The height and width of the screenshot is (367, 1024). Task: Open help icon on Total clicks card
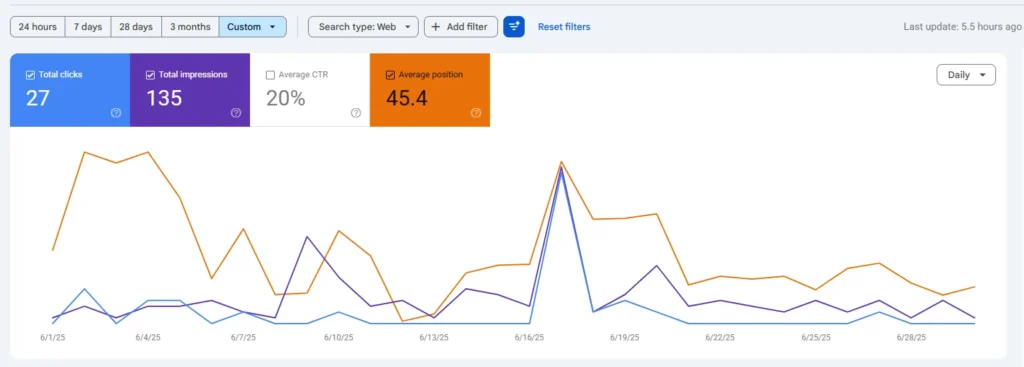click(116, 113)
